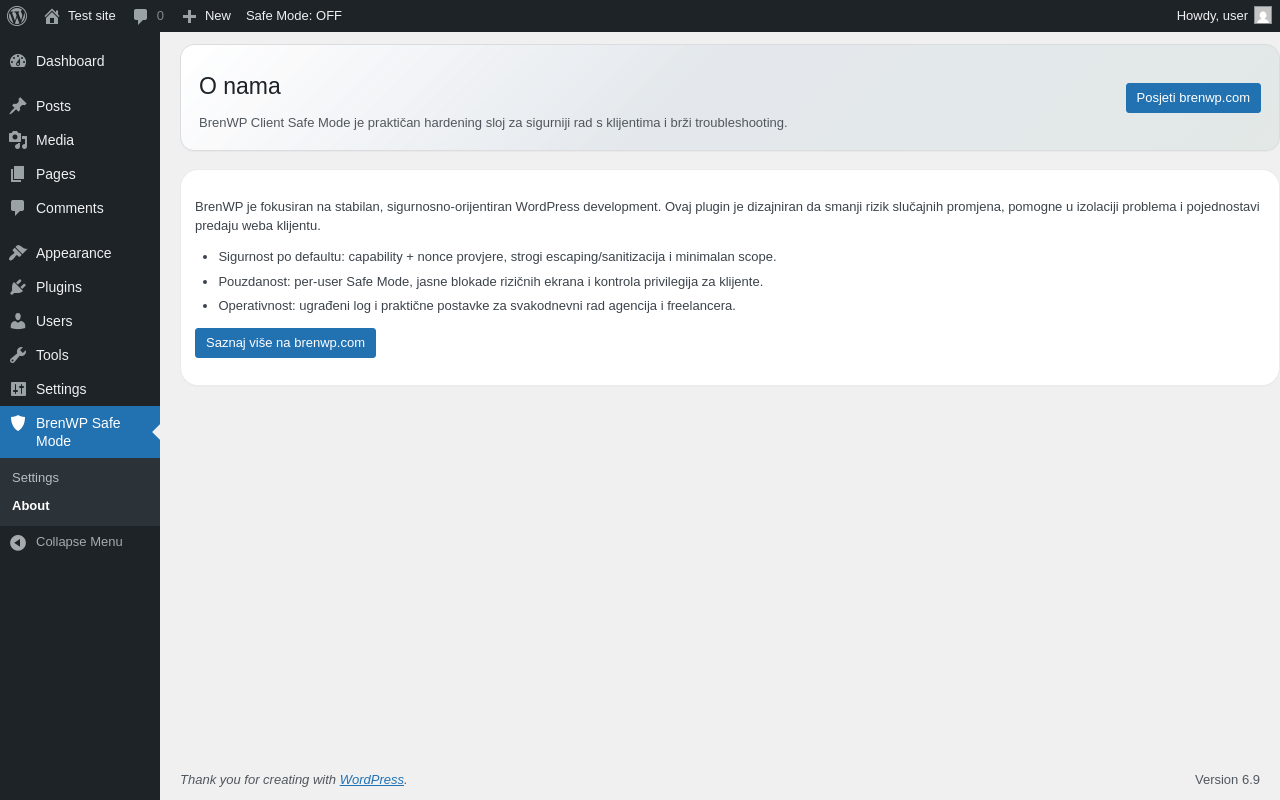
Task: Open the Settings submenu under BrenWP
Action: 35,478
